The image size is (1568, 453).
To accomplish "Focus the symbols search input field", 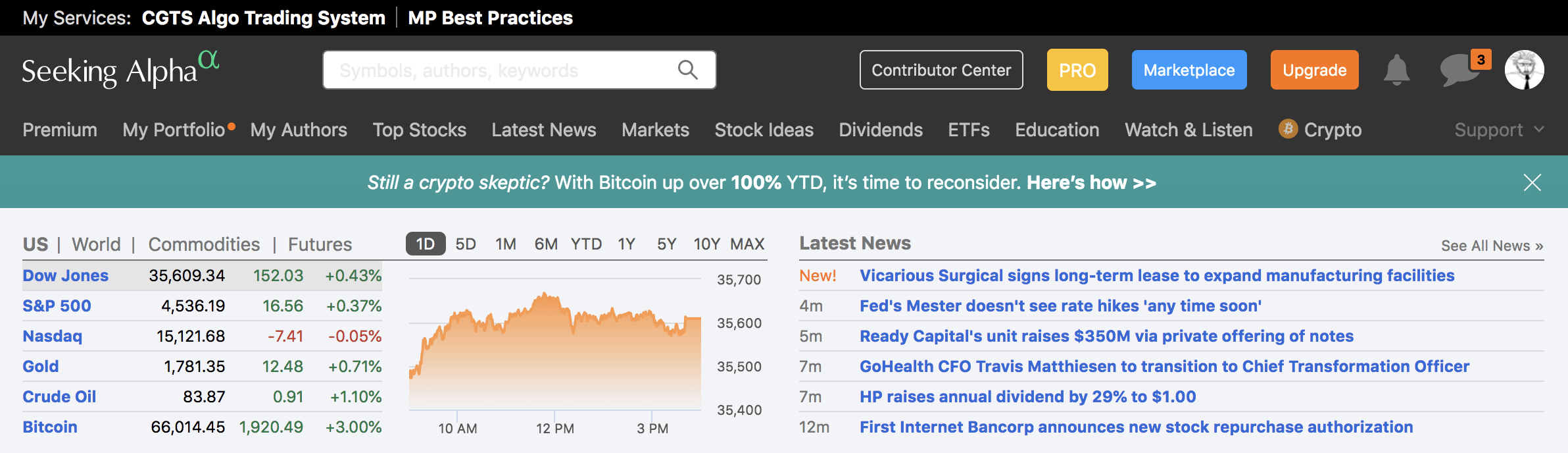I will (500, 70).
